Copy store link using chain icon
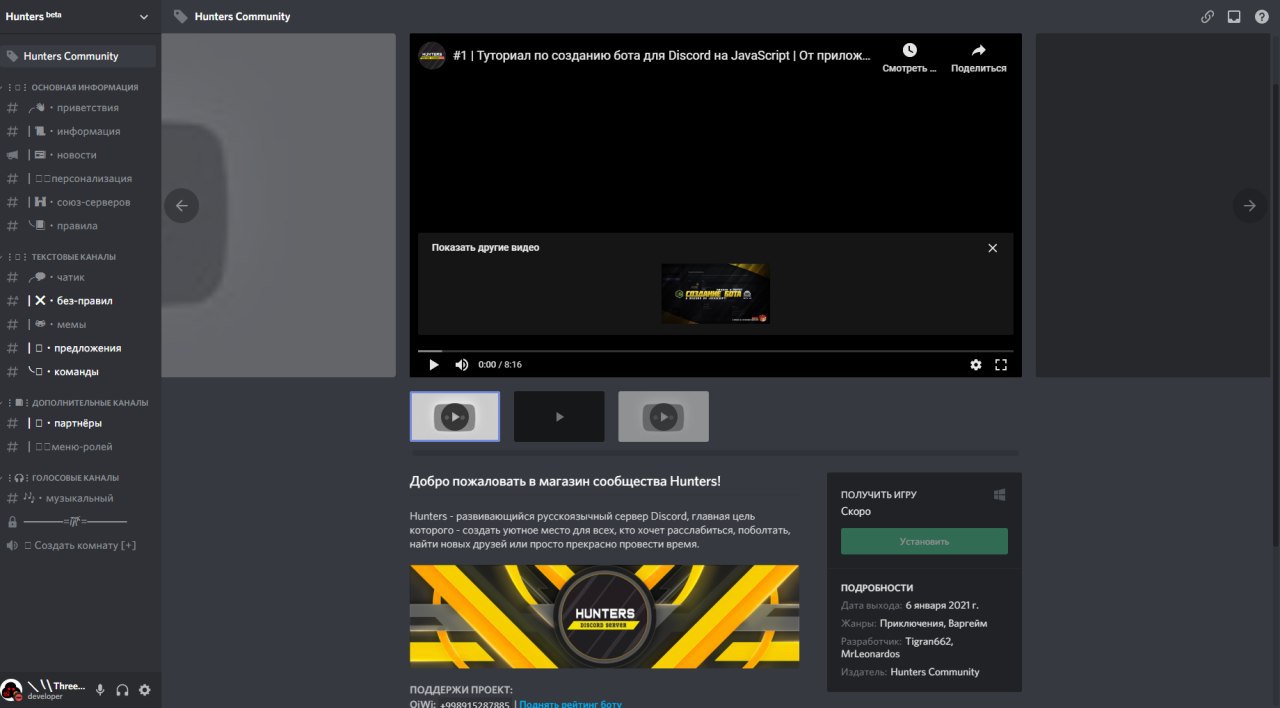This screenshot has height=708, width=1280. pos(1208,17)
